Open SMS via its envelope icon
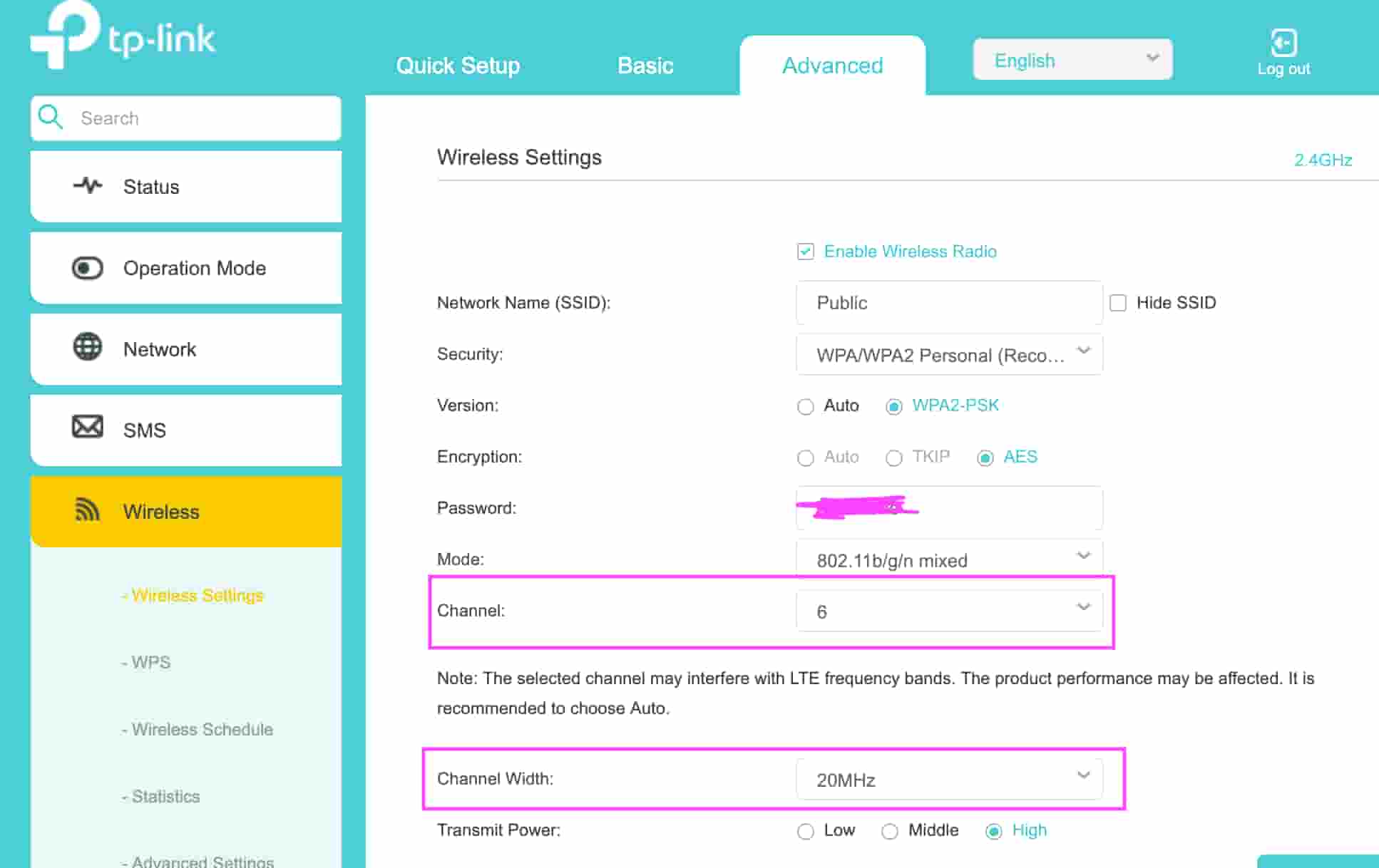This screenshot has width=1379, height=868. pos(88,428)
